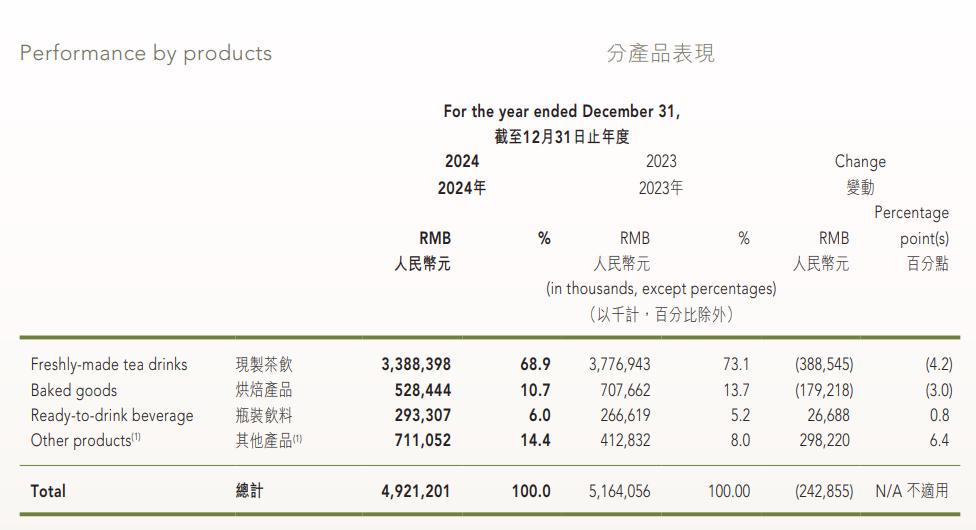Click the 3,388,398 revenue value
The width and height of the screenshot is (976, 530).
tap(416, 365)
